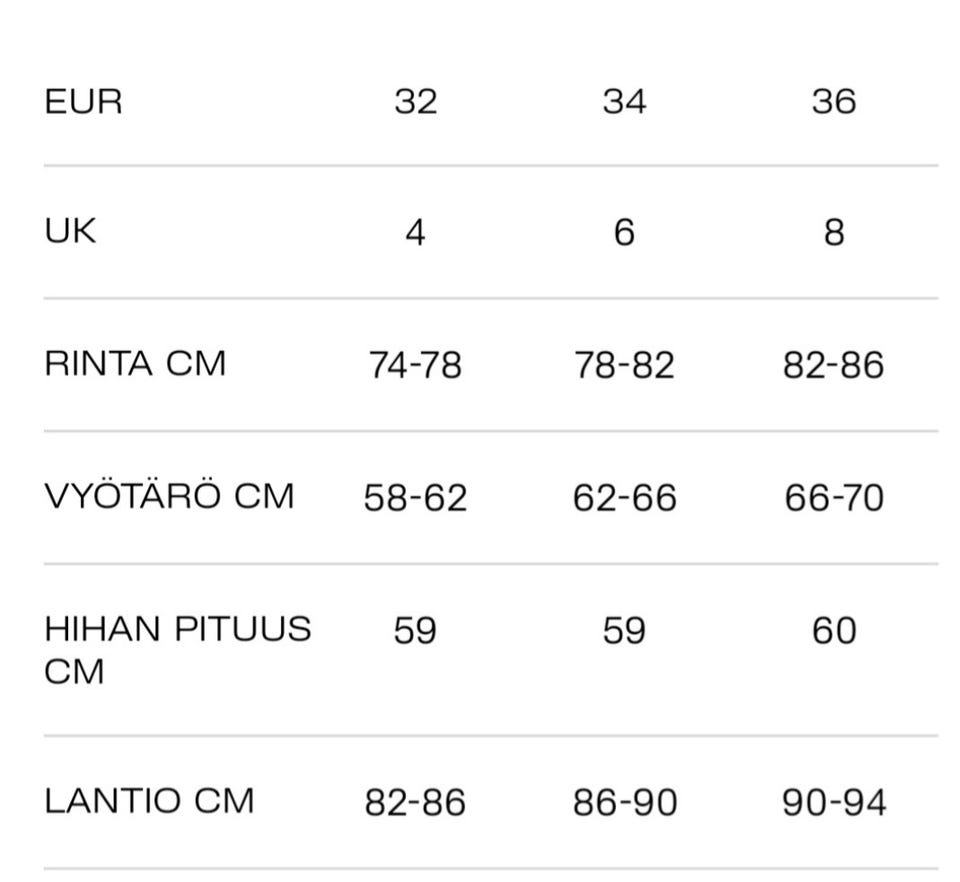Image resolution: width=960 pixels, height=882 pixels.
Task: Click waist measurement 66-70 value
Action: 833,498
